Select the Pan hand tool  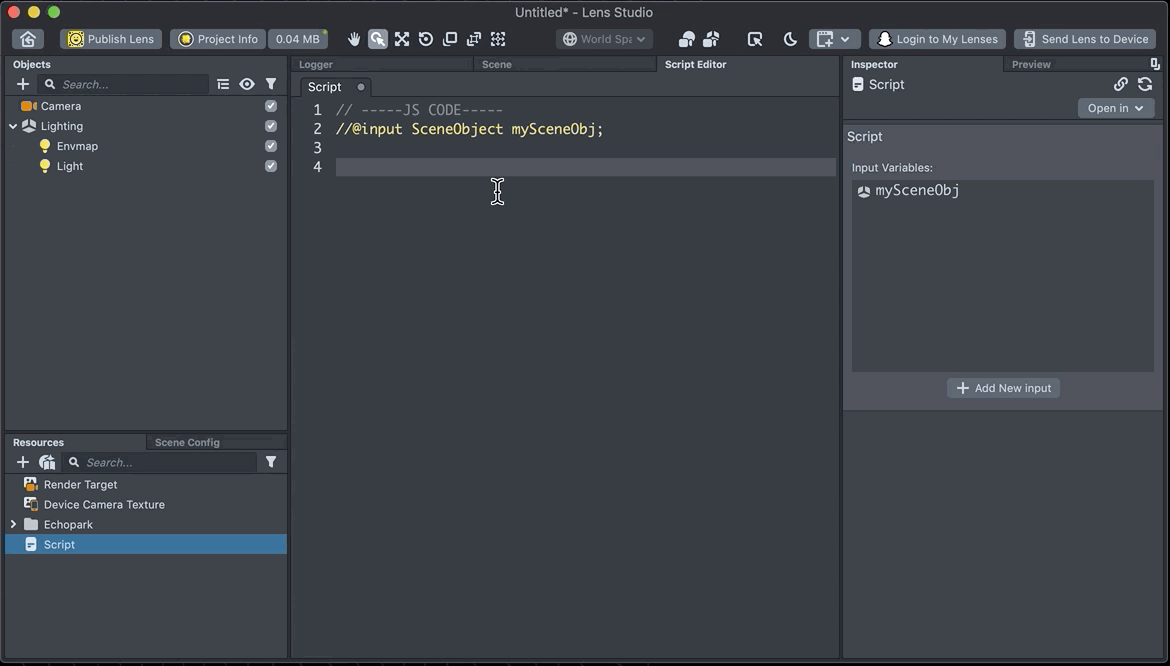(354, 39)
